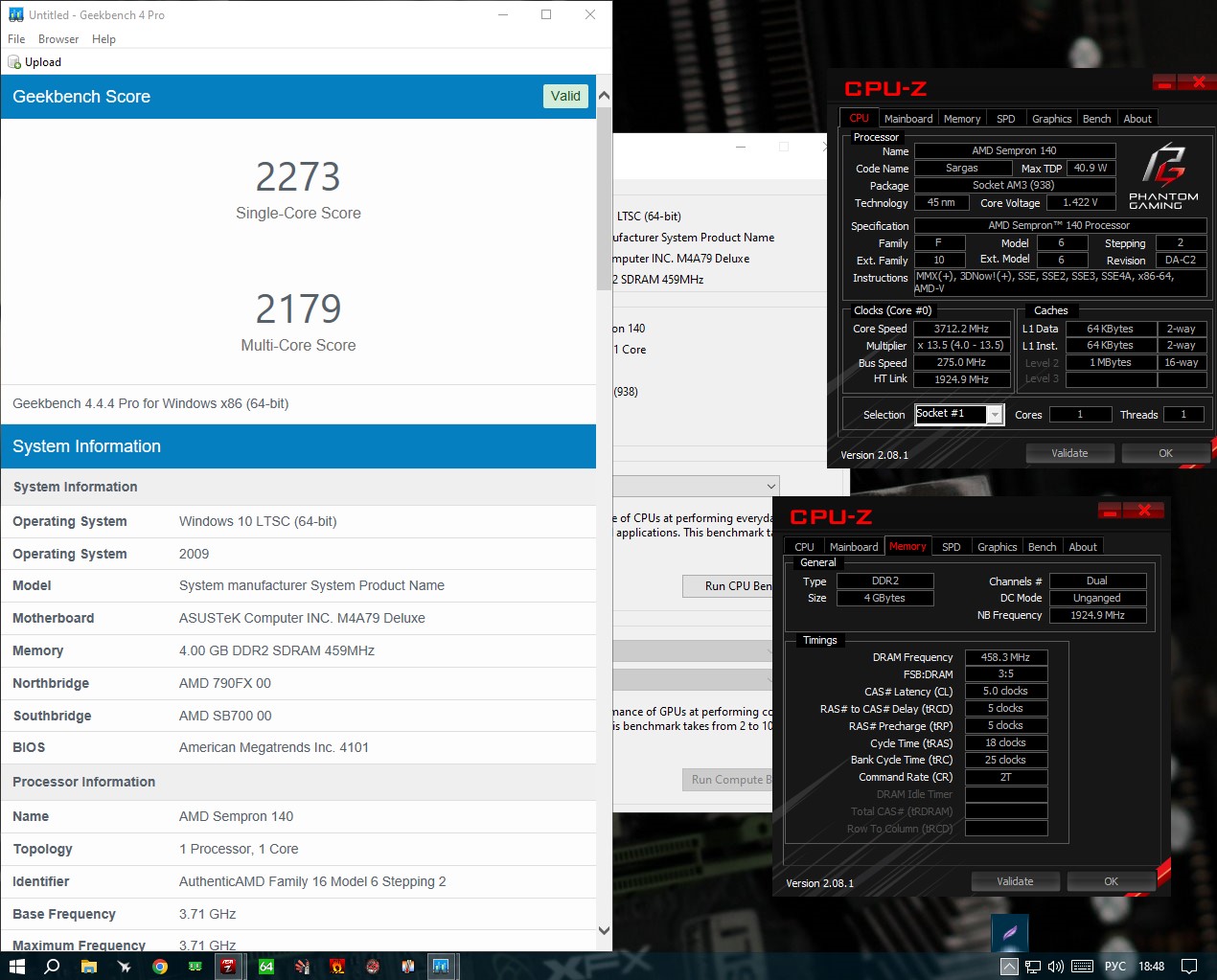
Task: Click the green Valid badge
Action: tap(565, 96)
